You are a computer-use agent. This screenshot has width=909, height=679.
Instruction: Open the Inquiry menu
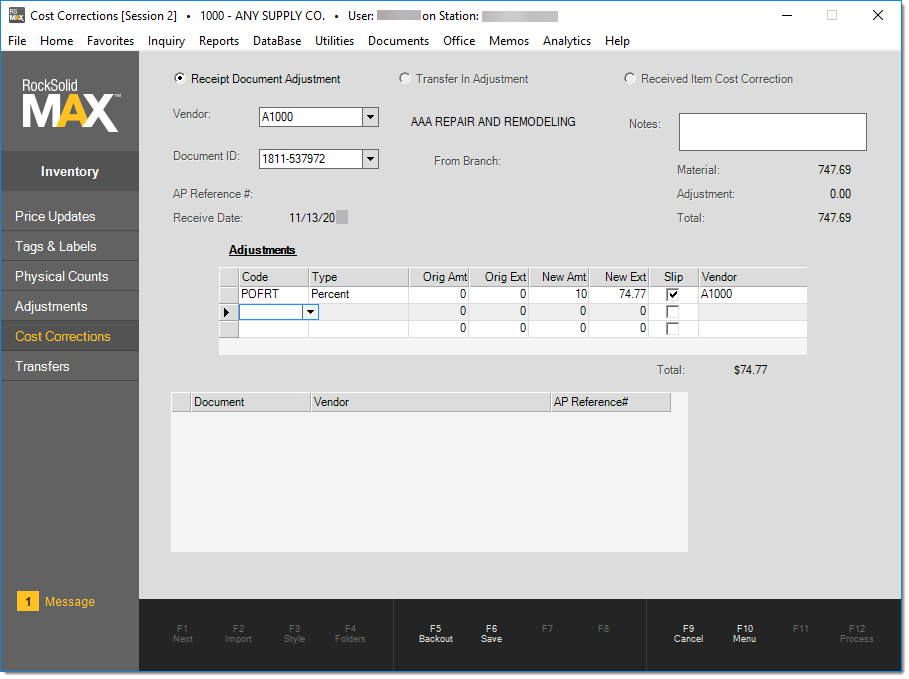(166, 41)
